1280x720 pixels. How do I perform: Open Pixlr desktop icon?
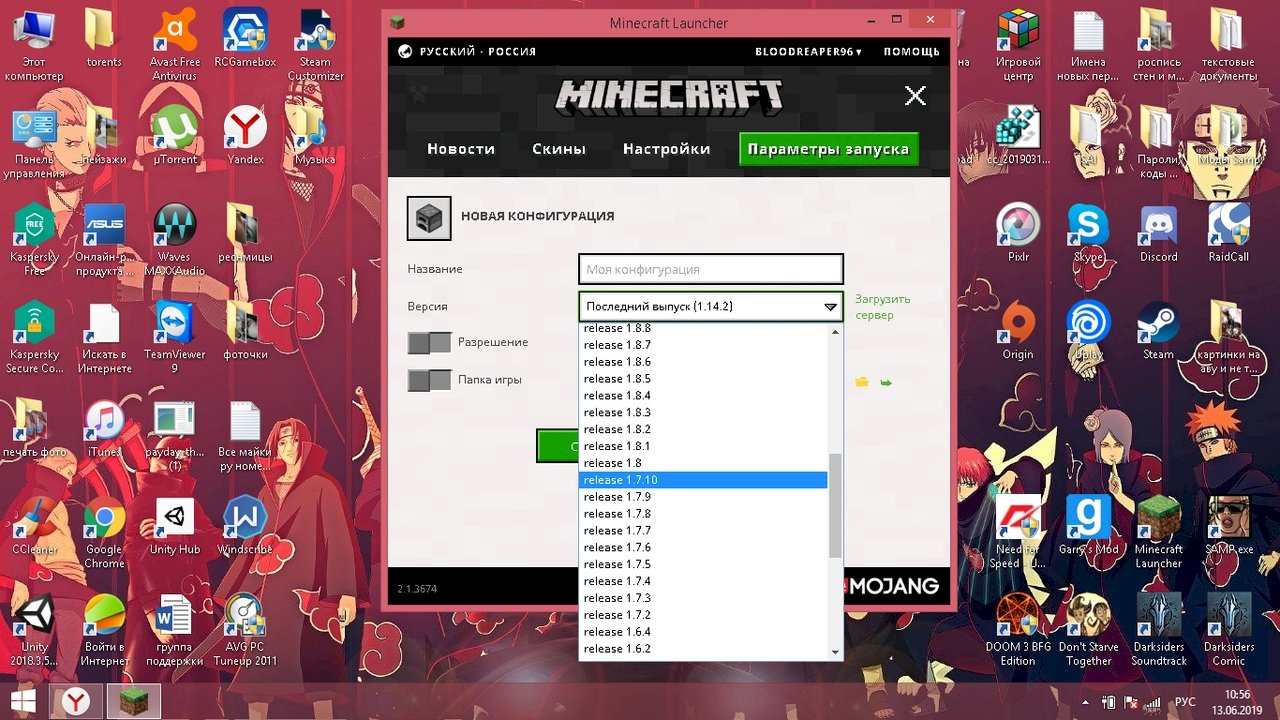point(1018,233)
